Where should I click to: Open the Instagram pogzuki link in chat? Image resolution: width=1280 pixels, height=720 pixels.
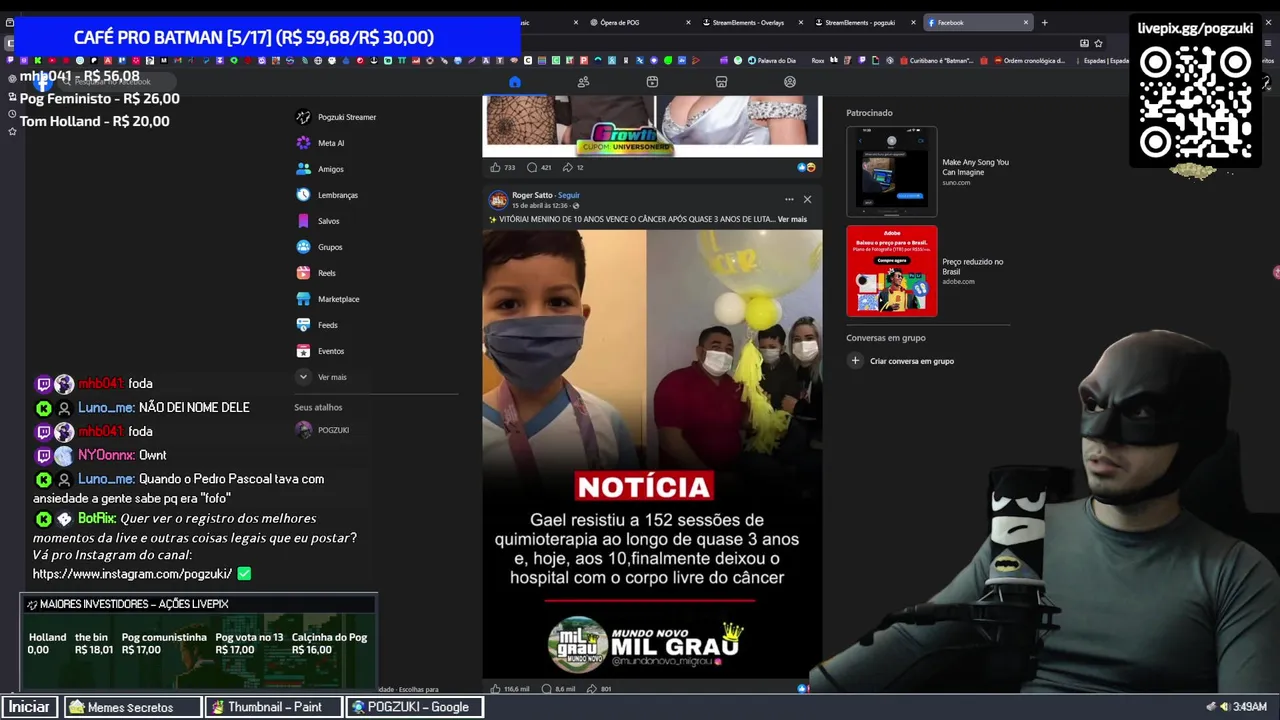point(132,574)
